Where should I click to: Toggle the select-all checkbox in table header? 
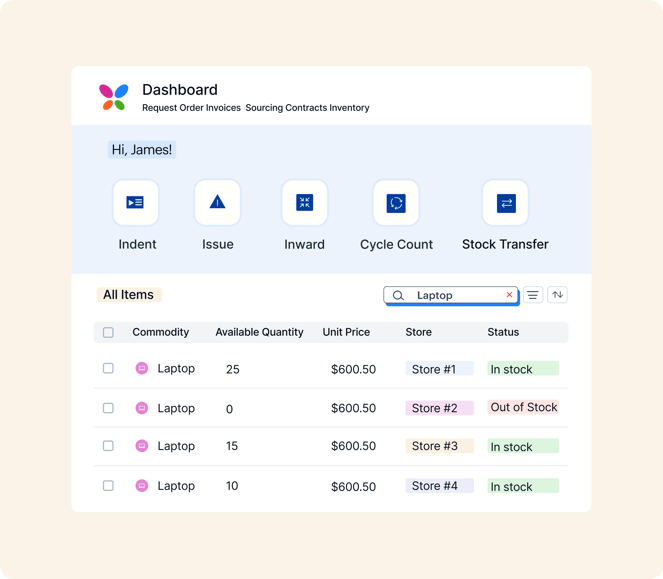point(108,332)
